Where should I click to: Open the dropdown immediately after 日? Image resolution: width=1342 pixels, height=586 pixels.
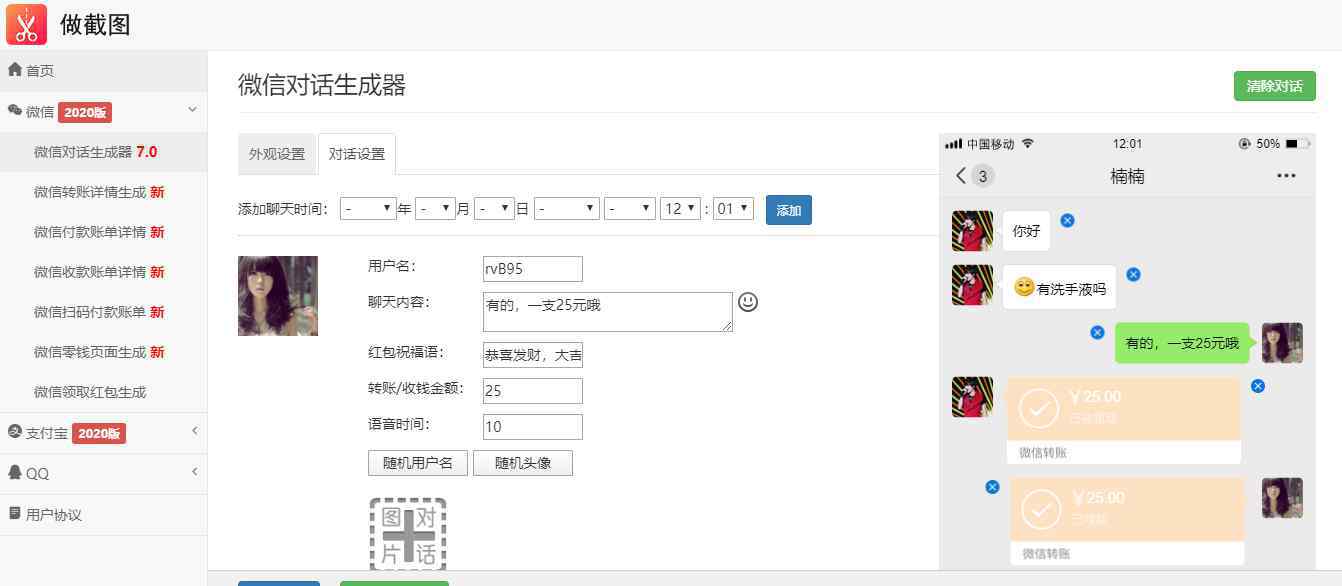point(567,209)
